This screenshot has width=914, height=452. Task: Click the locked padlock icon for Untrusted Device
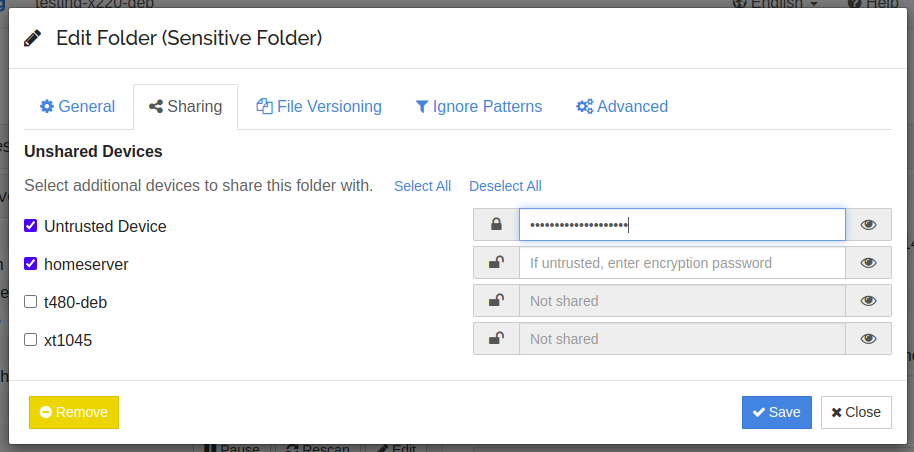coord(496,225)
